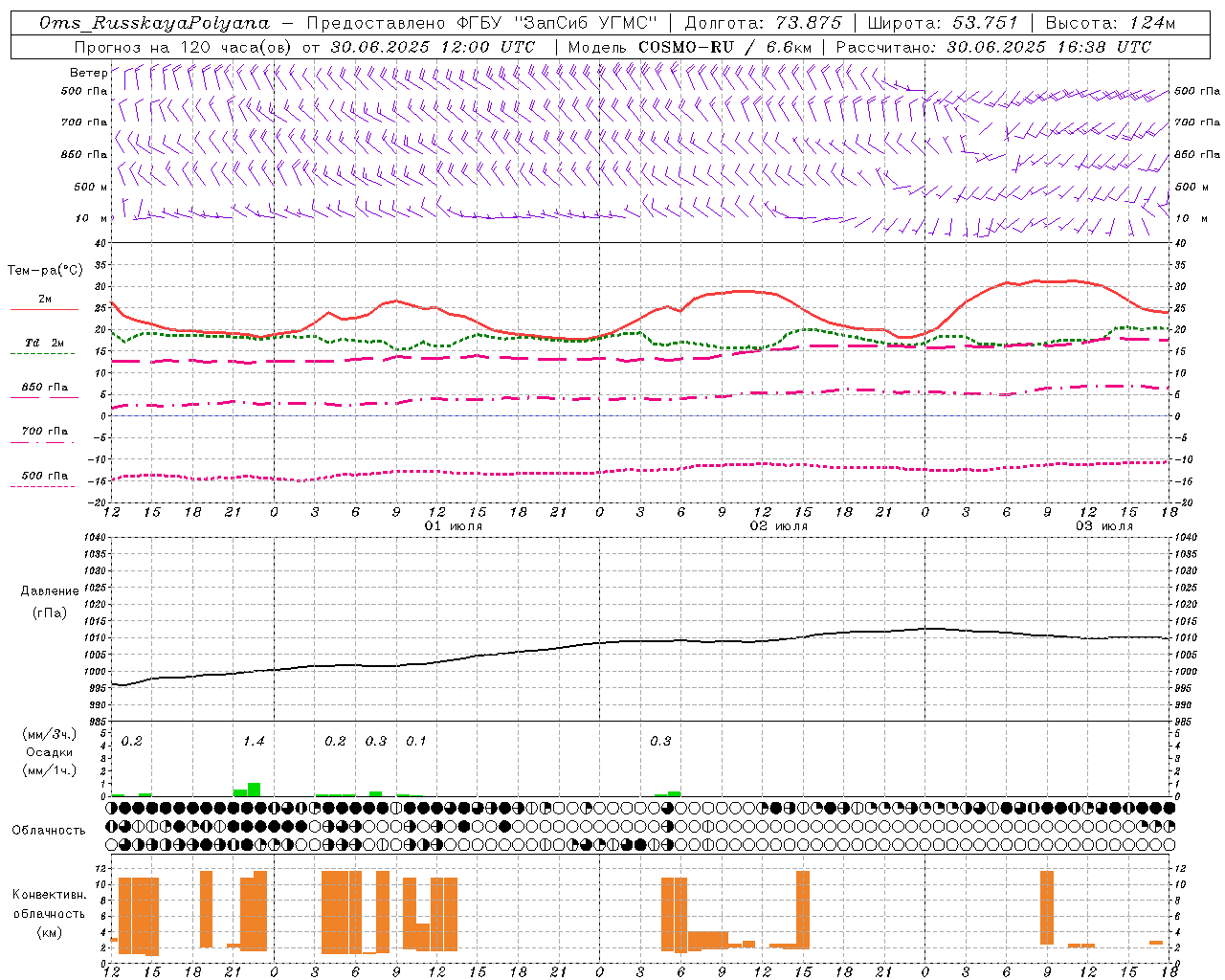Click the tallest green precipitation bar below 1.4
This screenshot has height=980, width=1225.
pos(254,790)
